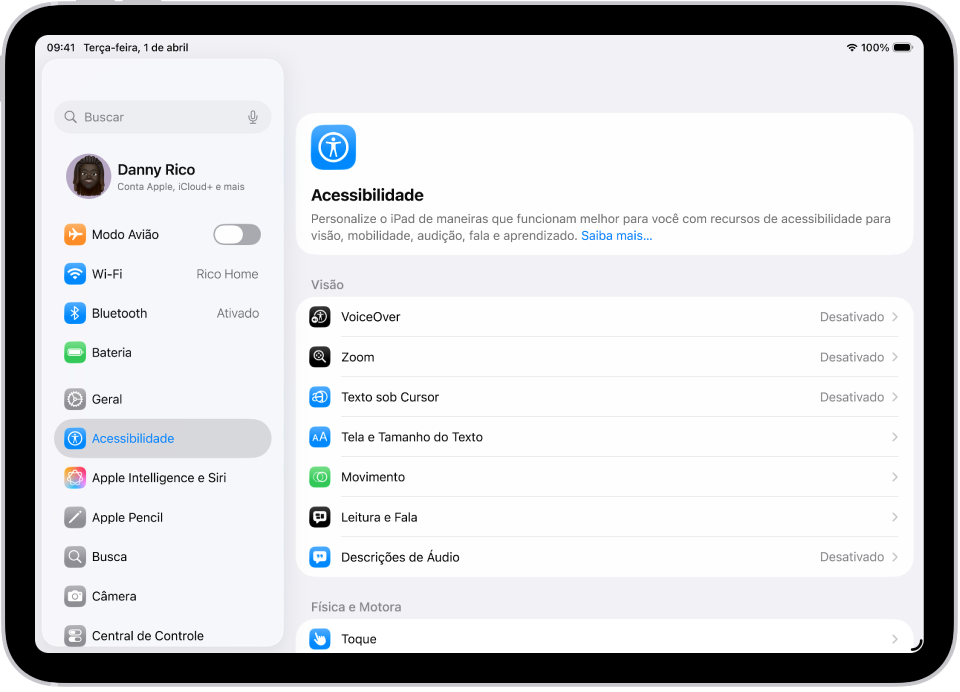The image size is (960, 692).
Task: Click the VoiceOver icon
Action: pyautogui.click(x=320, y=317)
